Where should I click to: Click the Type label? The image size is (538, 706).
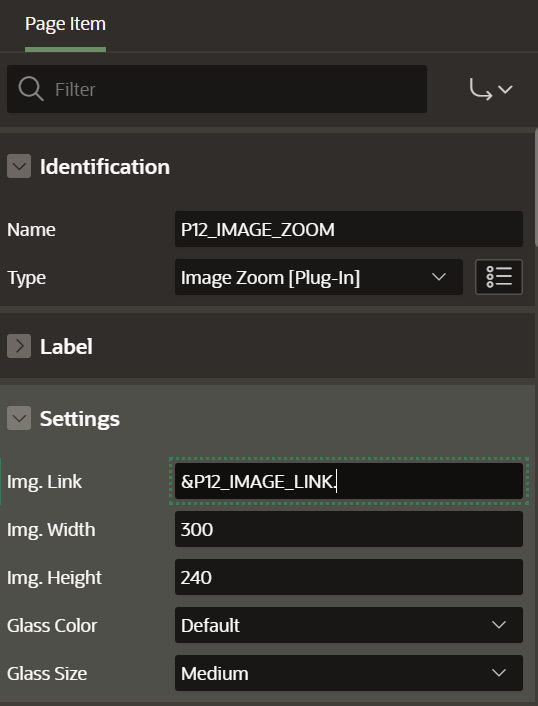(x=26, y=278)
